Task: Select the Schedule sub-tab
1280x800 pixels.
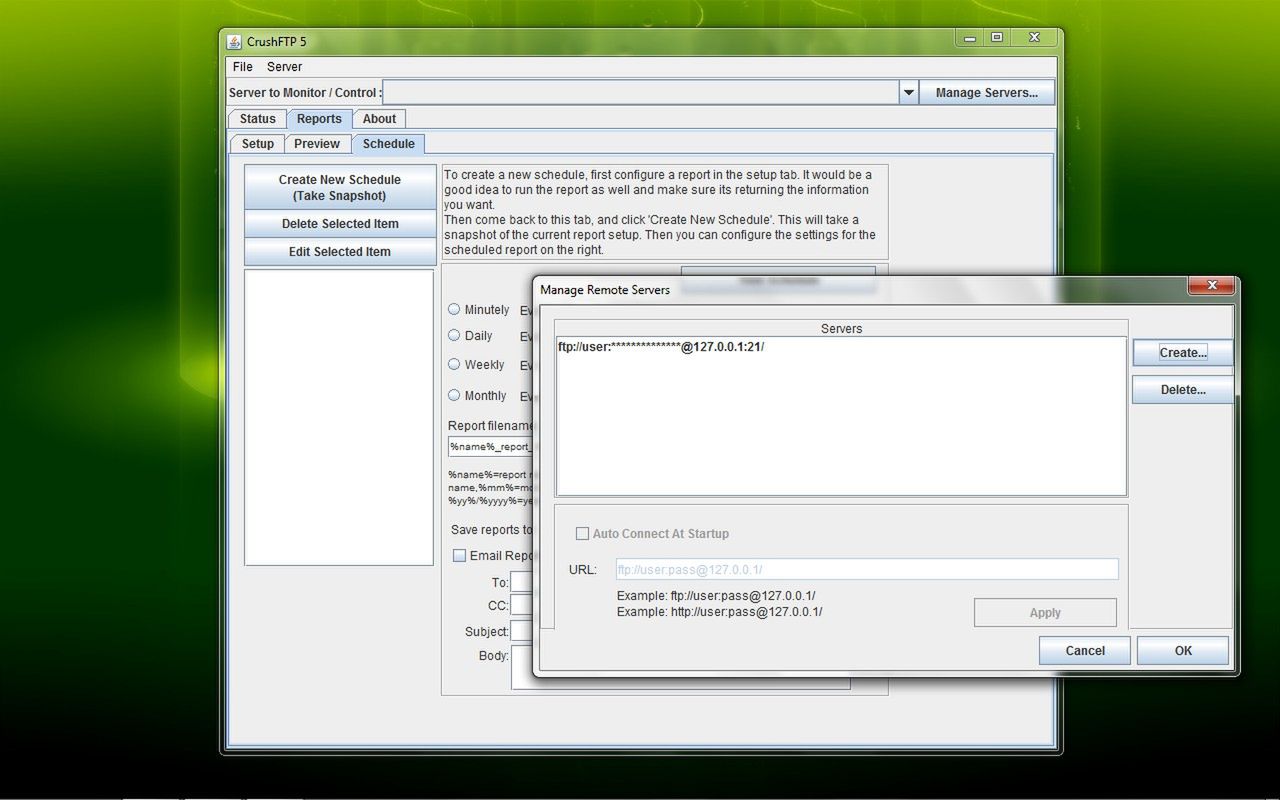Action: pos(389,144)
